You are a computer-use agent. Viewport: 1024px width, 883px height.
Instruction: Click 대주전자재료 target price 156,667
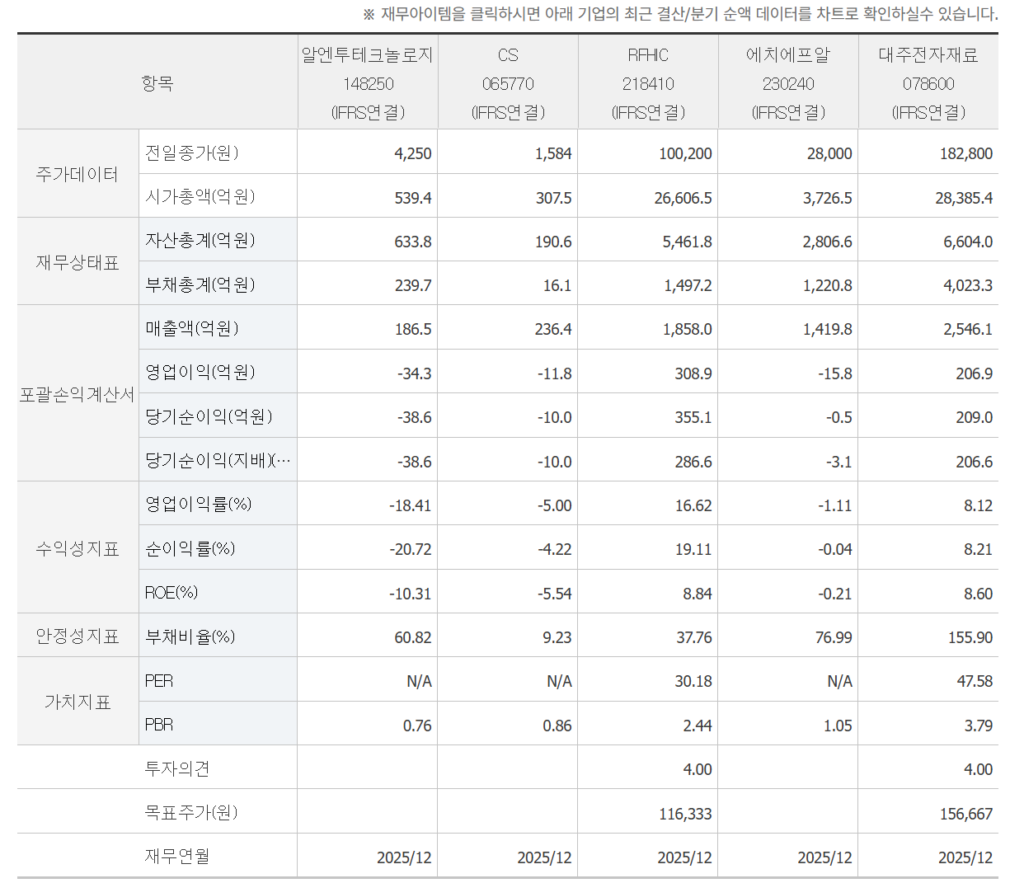point(966,814)
